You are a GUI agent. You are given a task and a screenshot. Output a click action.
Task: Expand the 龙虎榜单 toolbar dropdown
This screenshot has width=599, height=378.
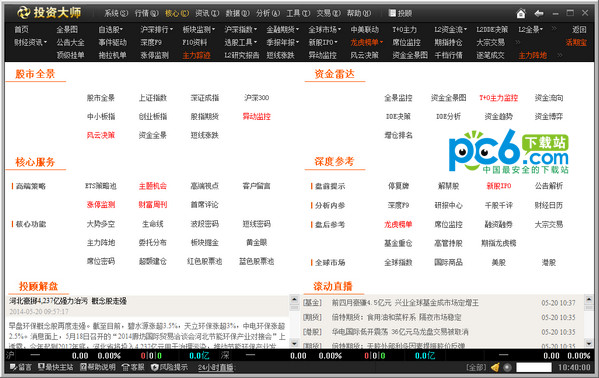pos(381,42)
